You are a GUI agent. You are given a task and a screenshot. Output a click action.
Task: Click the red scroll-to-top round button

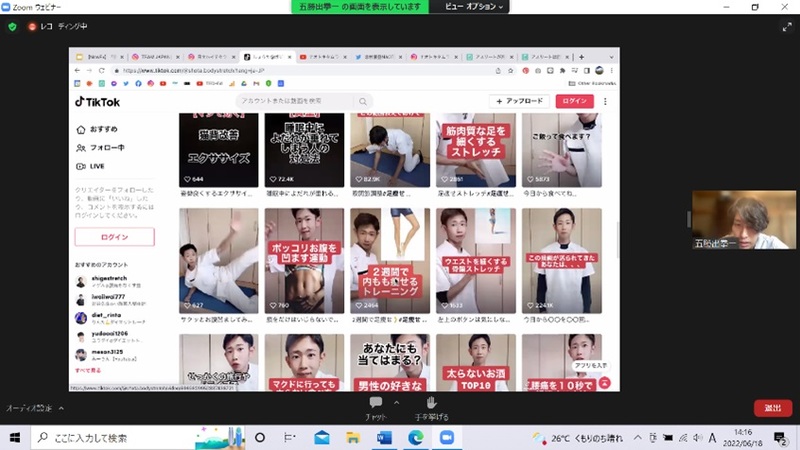coord(604,383)
